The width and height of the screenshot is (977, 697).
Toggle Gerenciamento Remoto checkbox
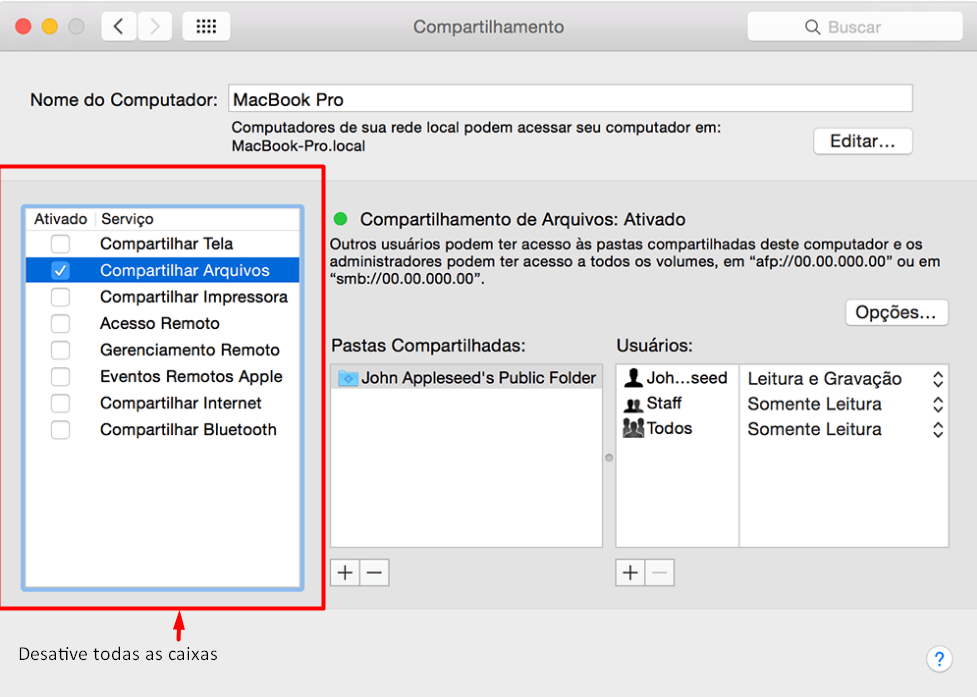click(60, 350)
